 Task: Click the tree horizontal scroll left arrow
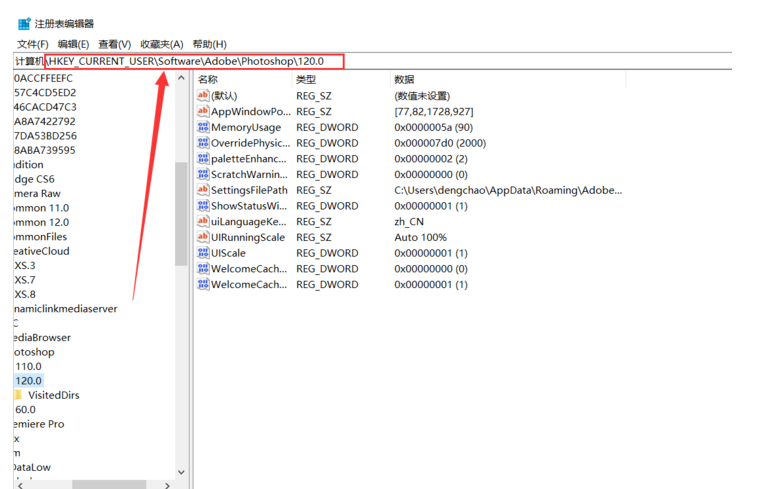point(20,485)
